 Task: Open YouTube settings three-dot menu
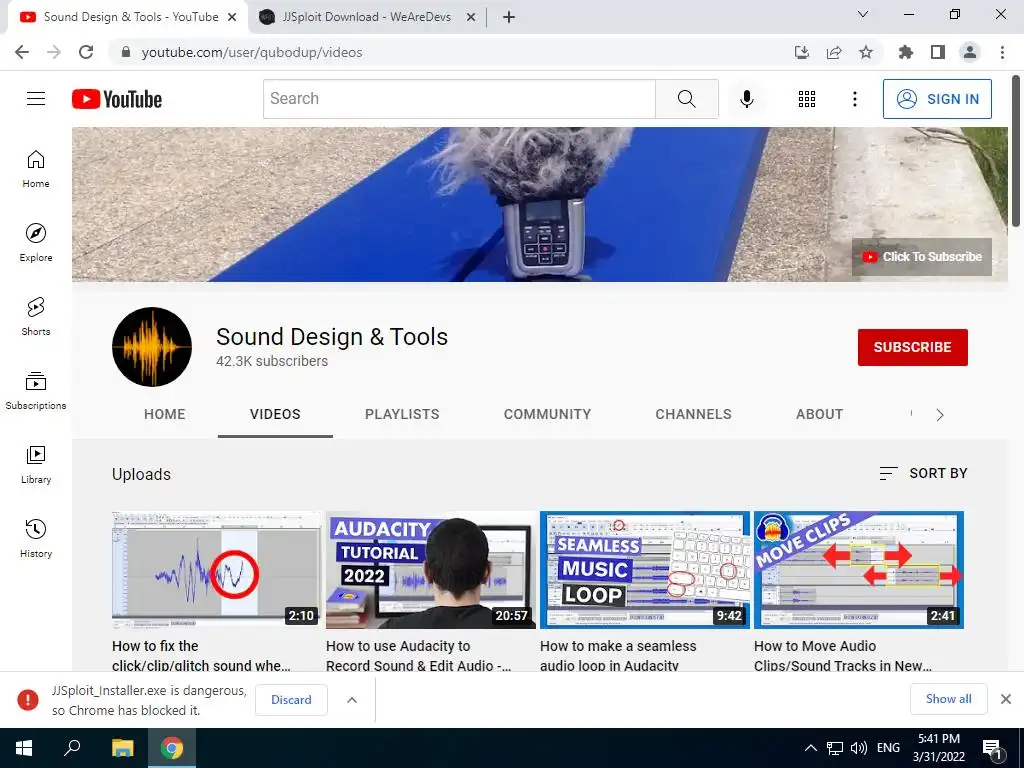(x=854, y=99)
